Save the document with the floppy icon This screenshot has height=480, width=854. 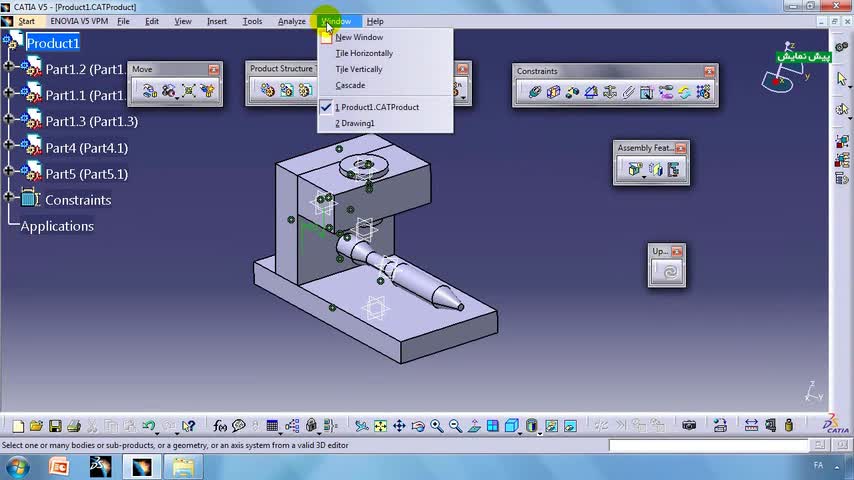click(55, 426)
